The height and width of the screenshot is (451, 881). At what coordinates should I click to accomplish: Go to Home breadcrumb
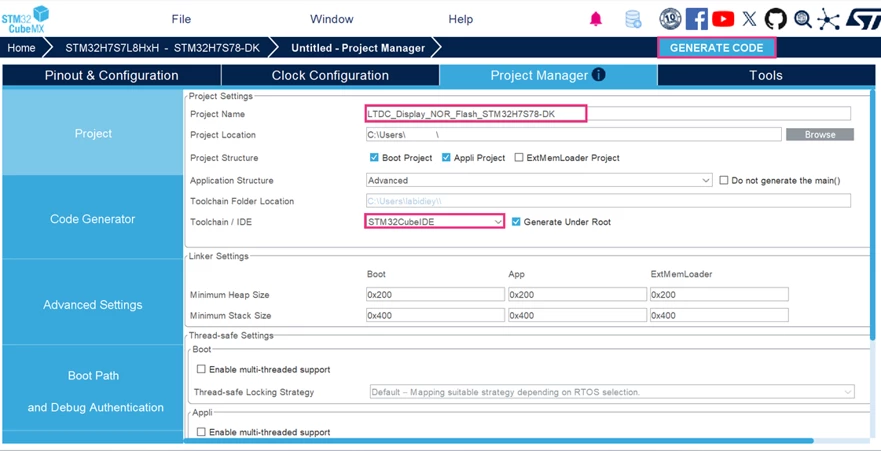tap(21, 48)
